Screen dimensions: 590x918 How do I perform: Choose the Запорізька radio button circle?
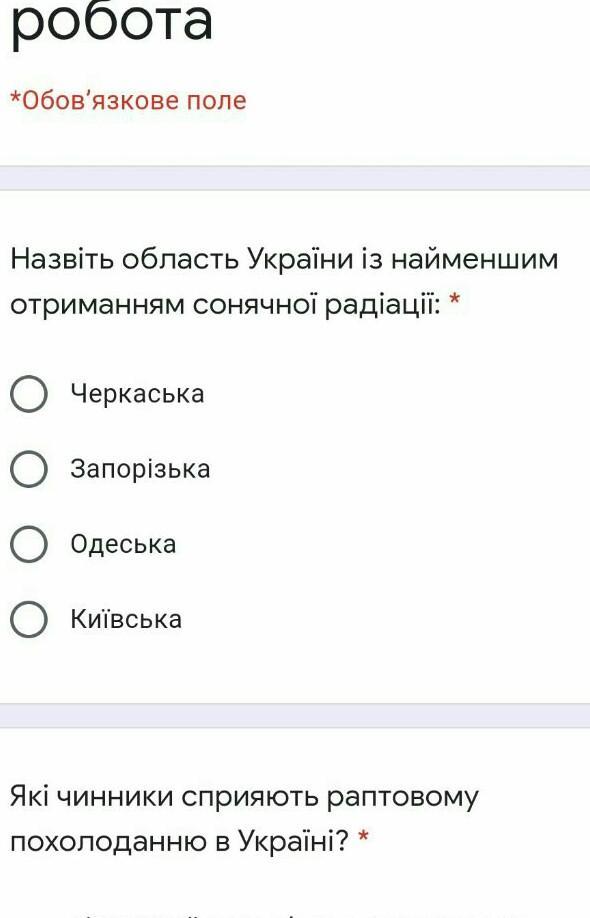click(29, 469)
